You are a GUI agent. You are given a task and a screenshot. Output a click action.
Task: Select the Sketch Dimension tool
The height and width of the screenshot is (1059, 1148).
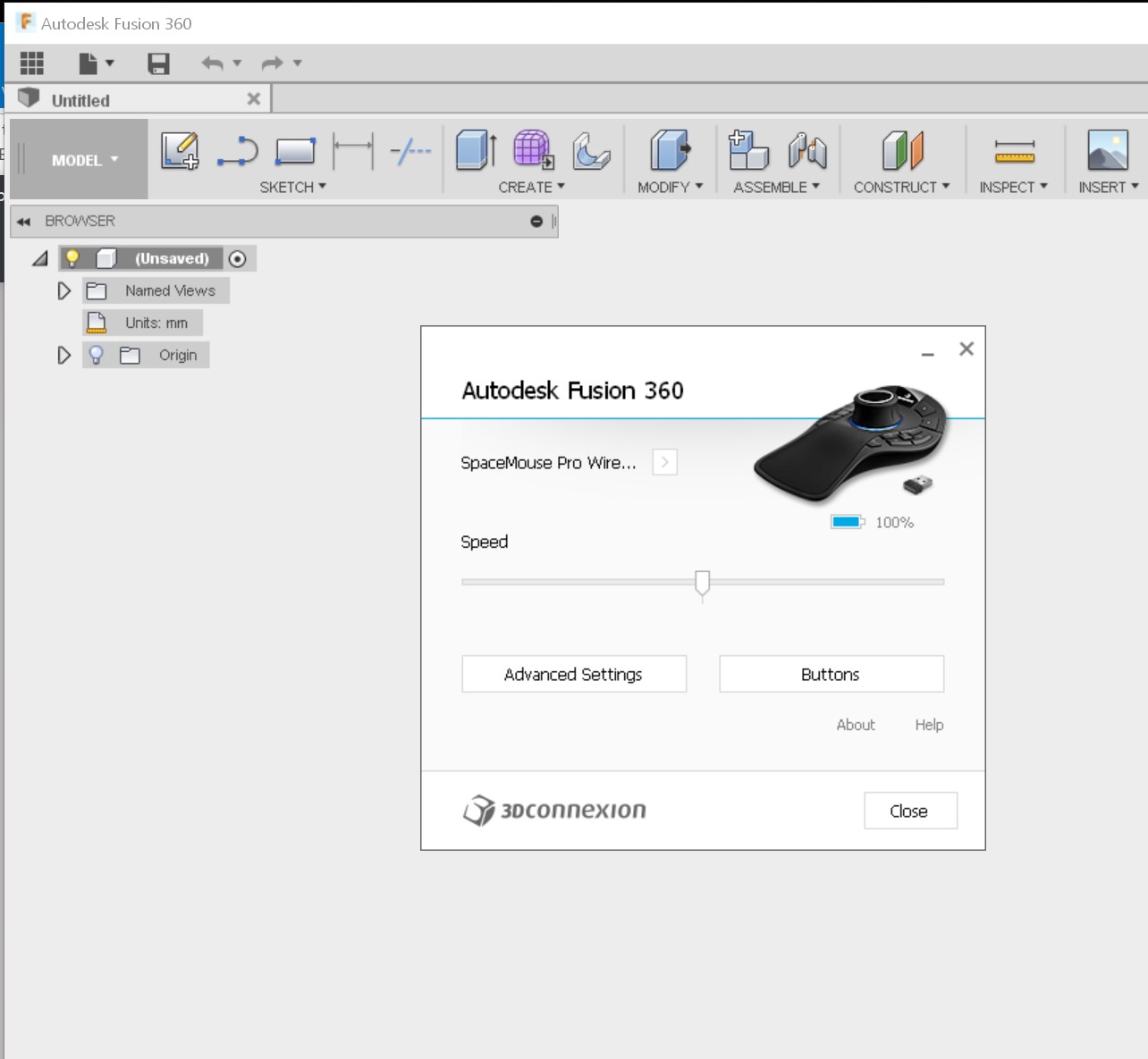(x=352, y=151)
